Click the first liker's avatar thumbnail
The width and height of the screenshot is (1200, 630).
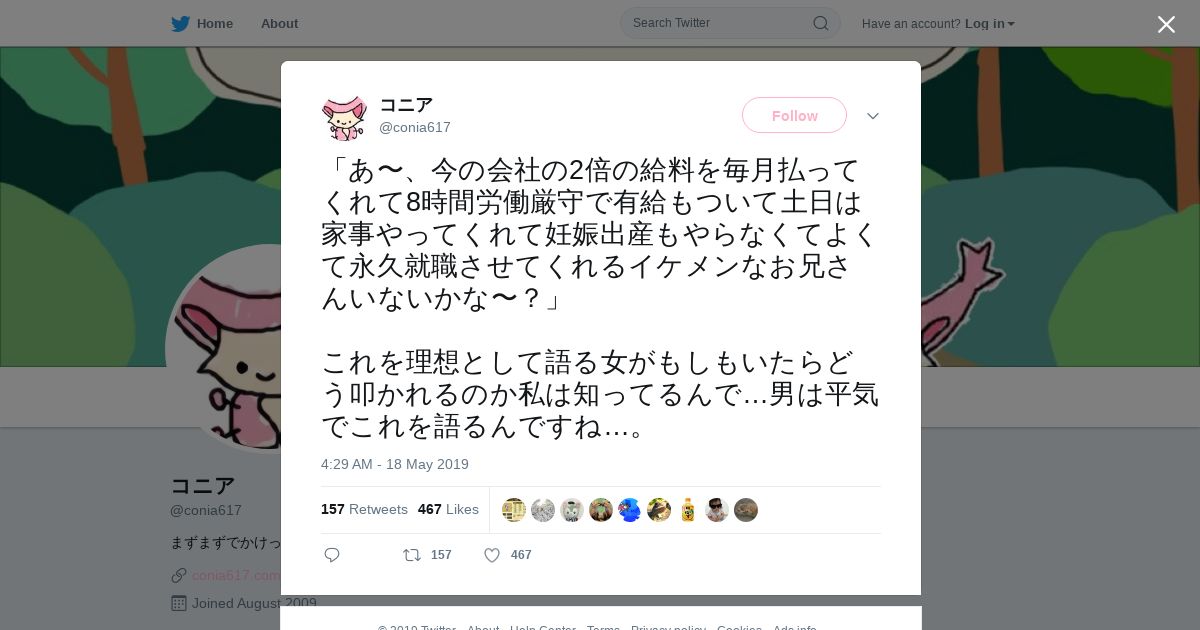pos(514,510)
